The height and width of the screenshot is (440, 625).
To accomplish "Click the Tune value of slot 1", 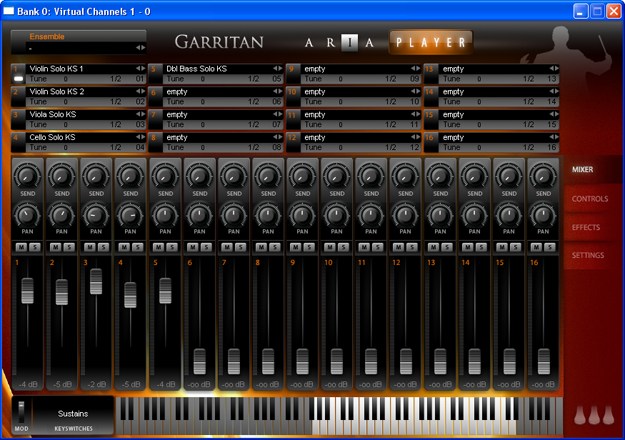I will coord(65,79).
